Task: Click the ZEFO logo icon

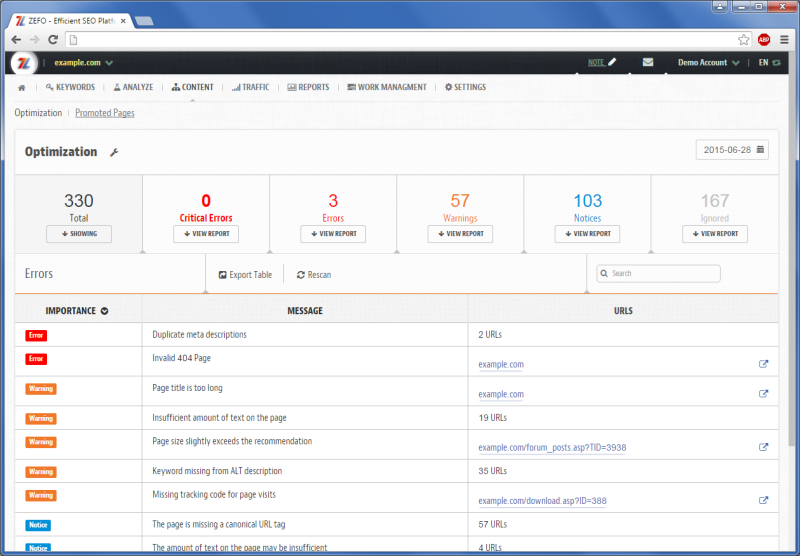Action: [24, 63]
